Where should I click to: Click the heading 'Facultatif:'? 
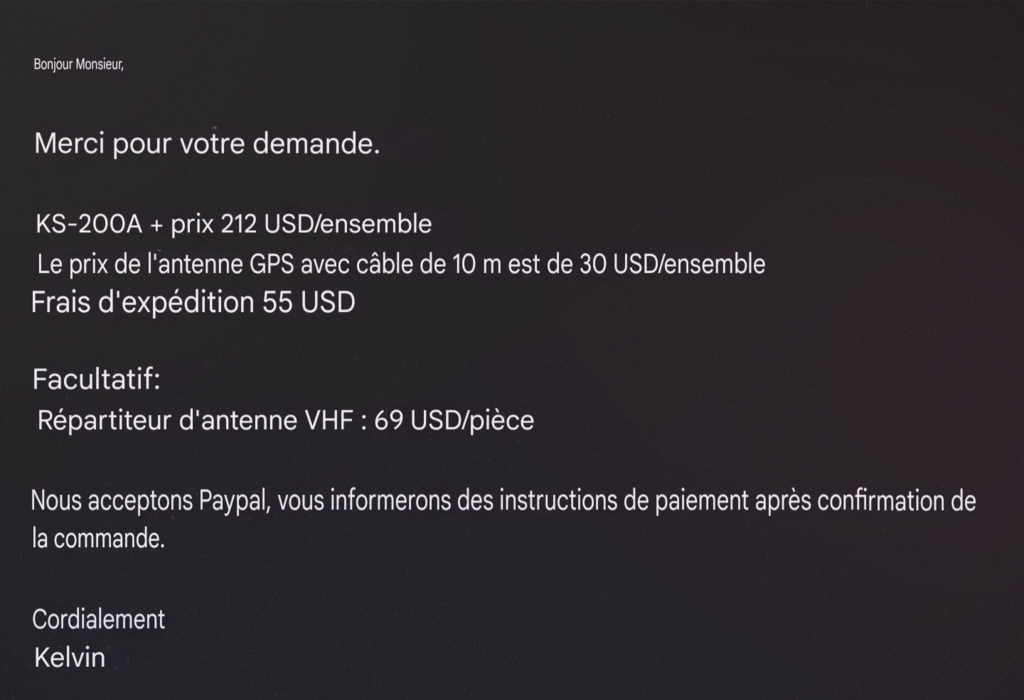coord(97,379)
